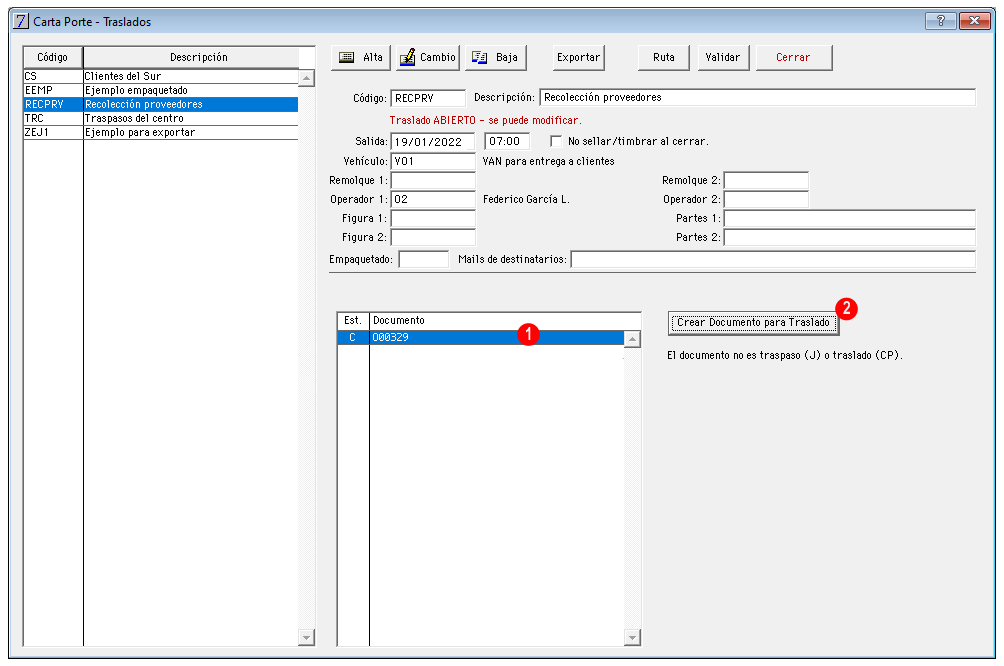This screenshot has width=1004, height=666.
Task: Select the TRC Traspasos del centro row
Action: tap(161, 118)
